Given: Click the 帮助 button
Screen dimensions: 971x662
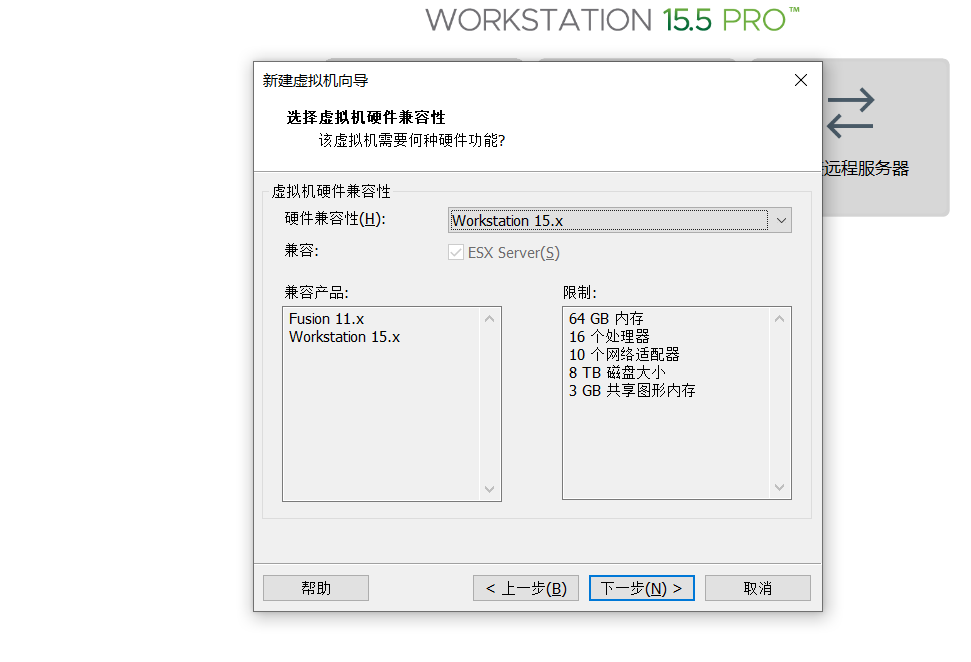Looking at the screenshot, I should pos(316,588).
